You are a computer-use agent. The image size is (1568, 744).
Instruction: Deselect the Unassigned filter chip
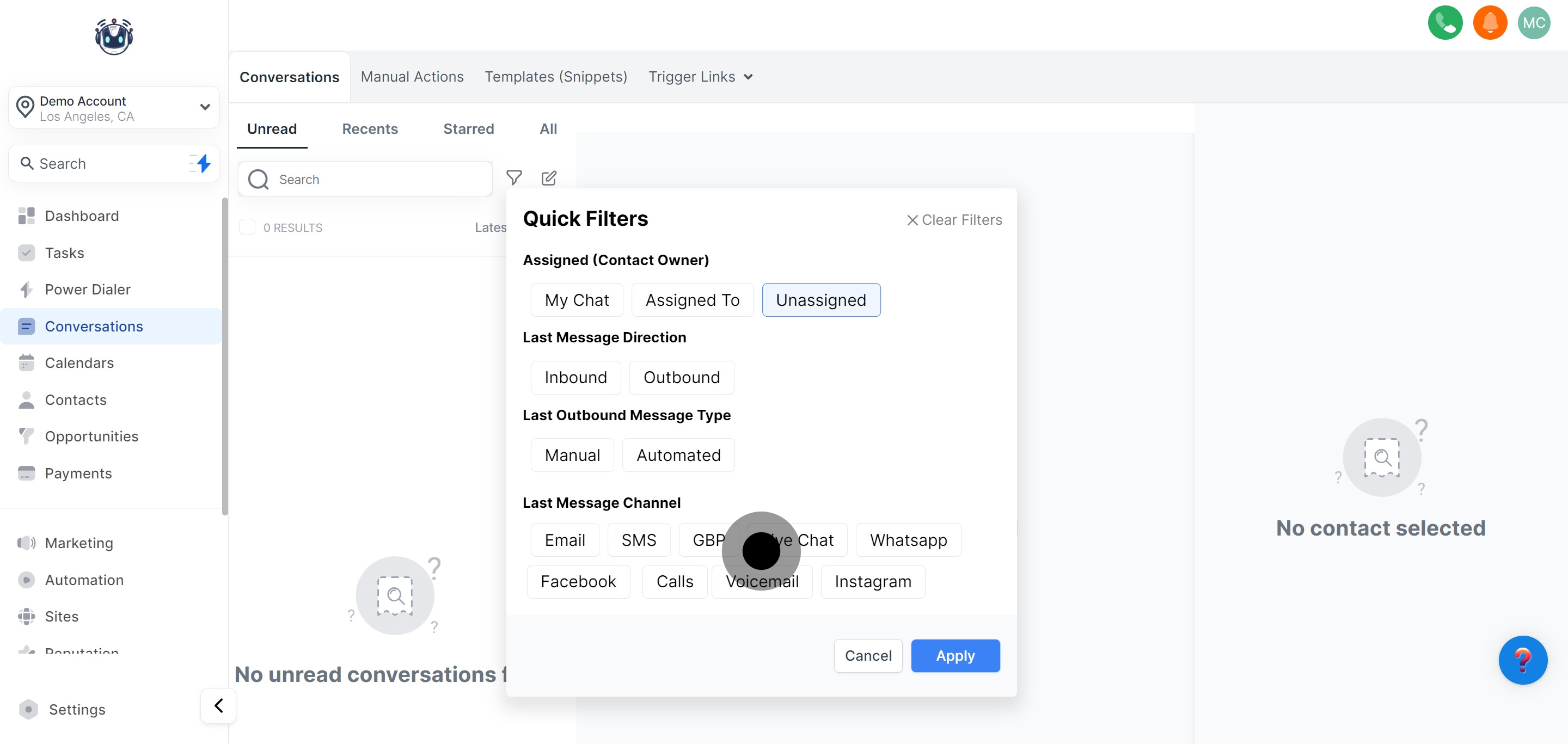[820, 300]
